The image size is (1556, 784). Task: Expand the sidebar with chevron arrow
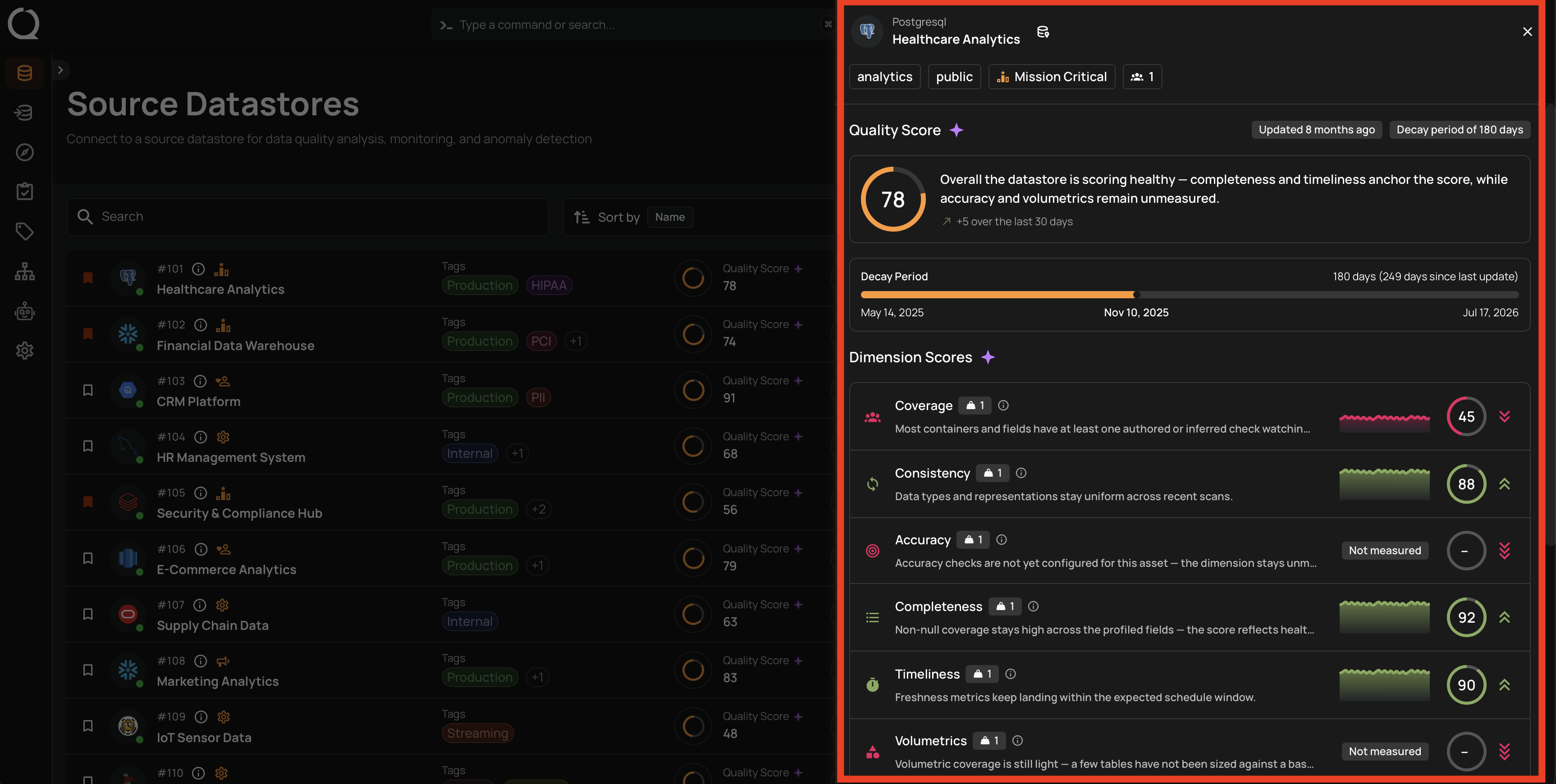click(60, 70)
